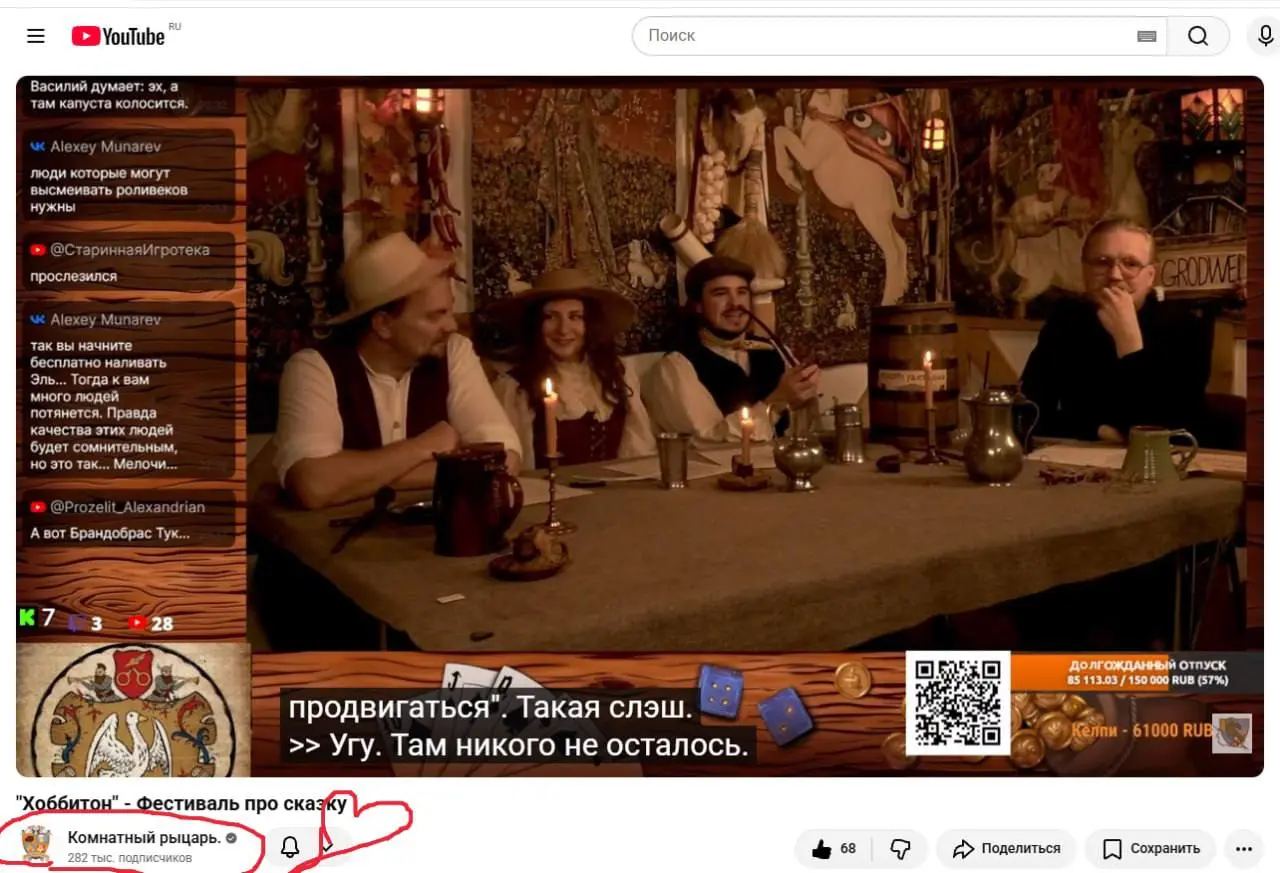Open the three-dot more actions menu
This screenshot has height=873, width=1280.
[x=1244, y=849]
